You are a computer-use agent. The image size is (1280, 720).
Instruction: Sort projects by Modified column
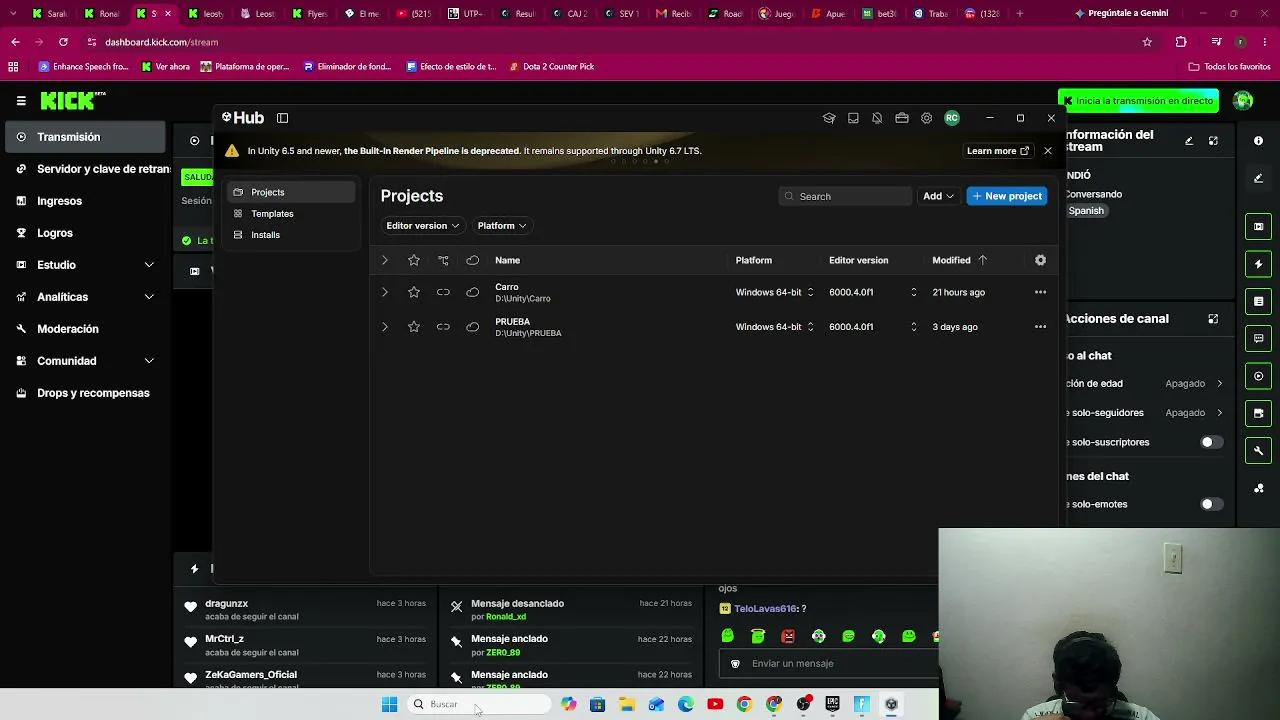[959, 260]
